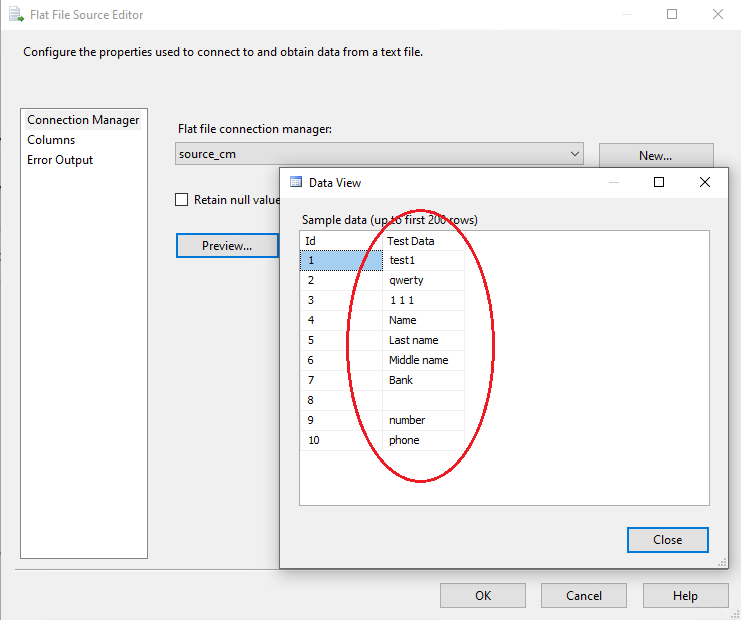Select the Connection Manager page

[83, 120]
